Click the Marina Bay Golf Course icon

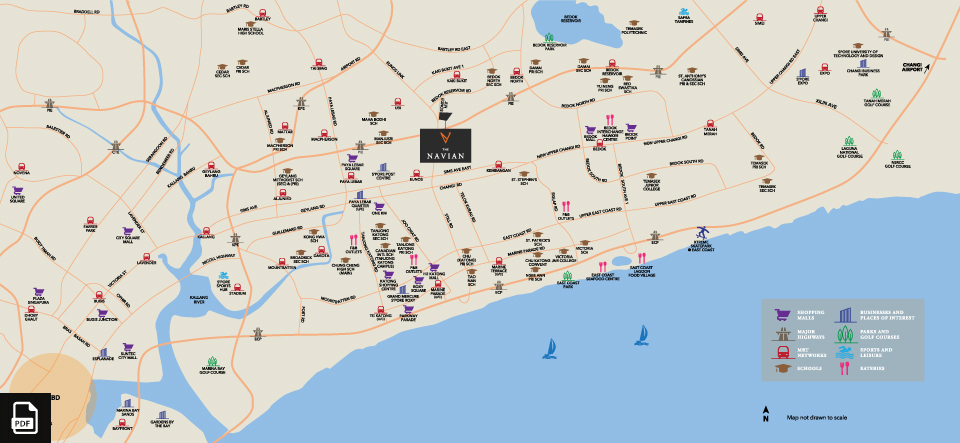click(x=212, y=362)
